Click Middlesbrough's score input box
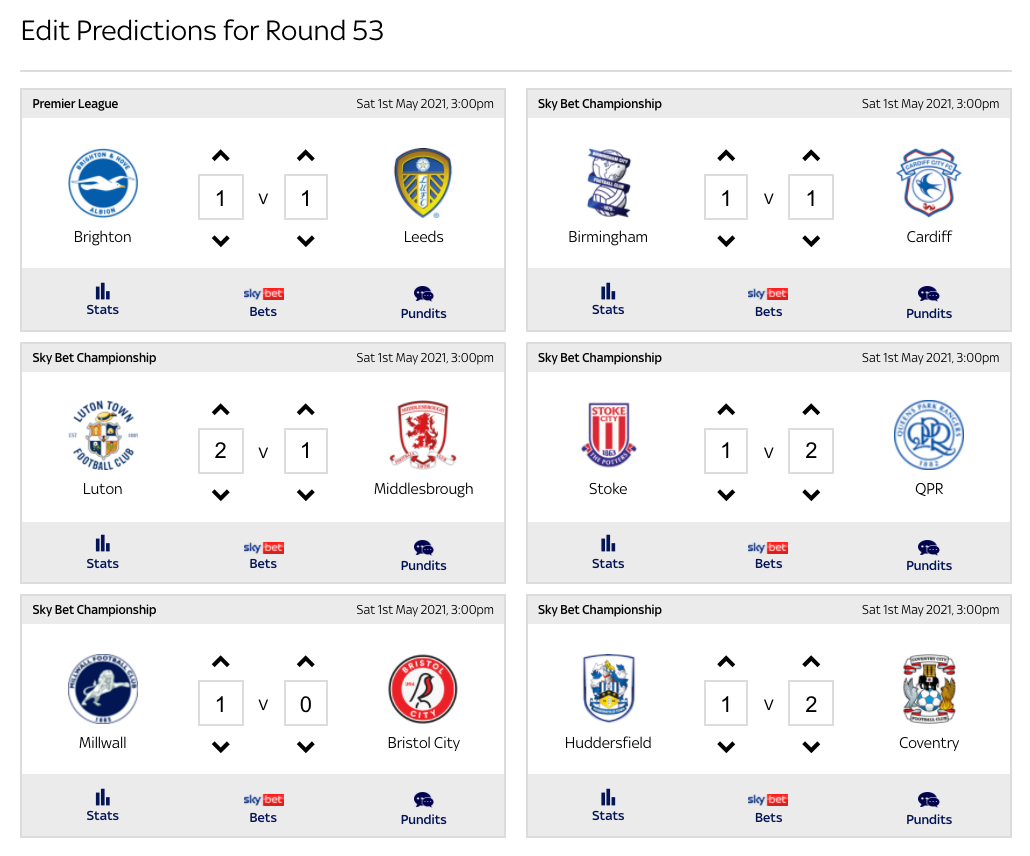 tap(306, 451)
